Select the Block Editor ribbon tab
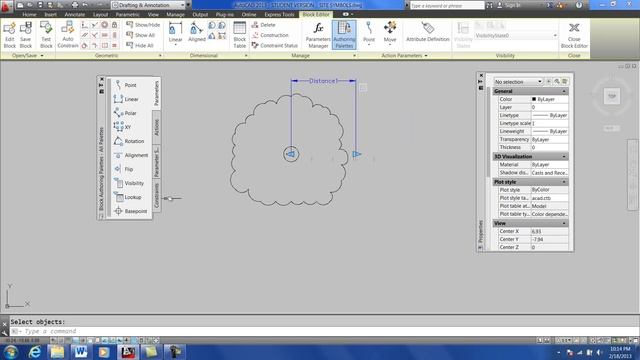Viewport: 640px width, 360px height. (x=316, y=14)
